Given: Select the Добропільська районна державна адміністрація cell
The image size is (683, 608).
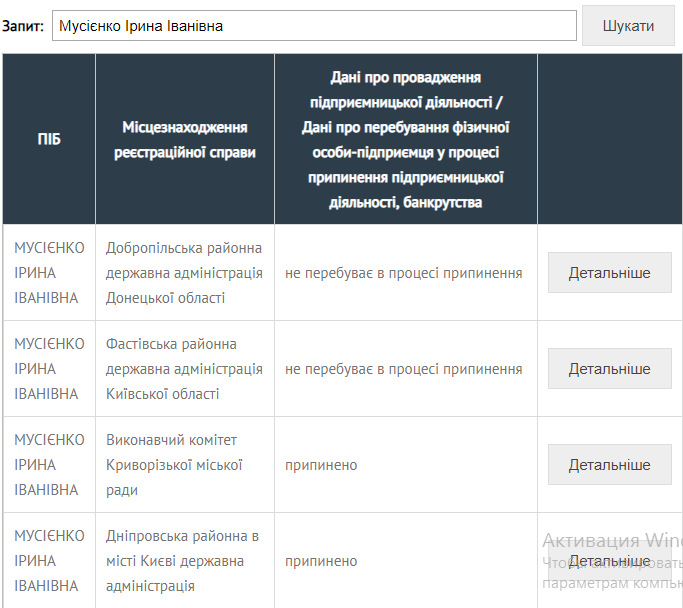Looking at the screenshot, I should click(184, 273).
